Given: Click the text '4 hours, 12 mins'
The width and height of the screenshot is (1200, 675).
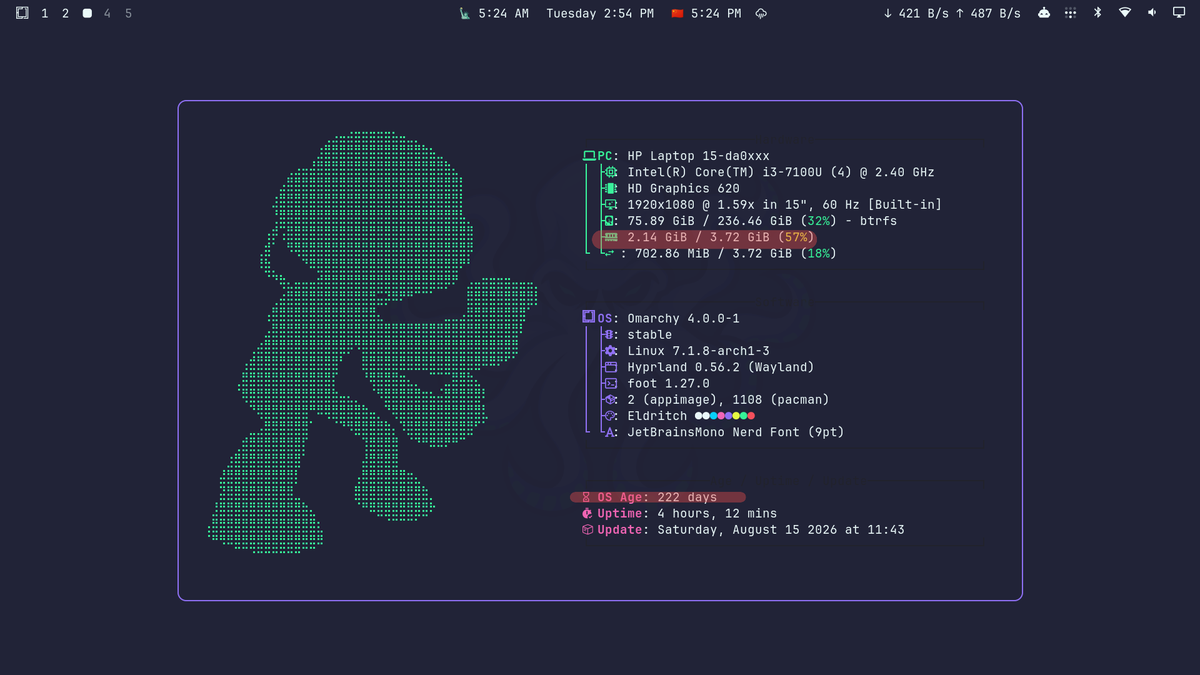Looking at the screenshot, I should 717,513.
